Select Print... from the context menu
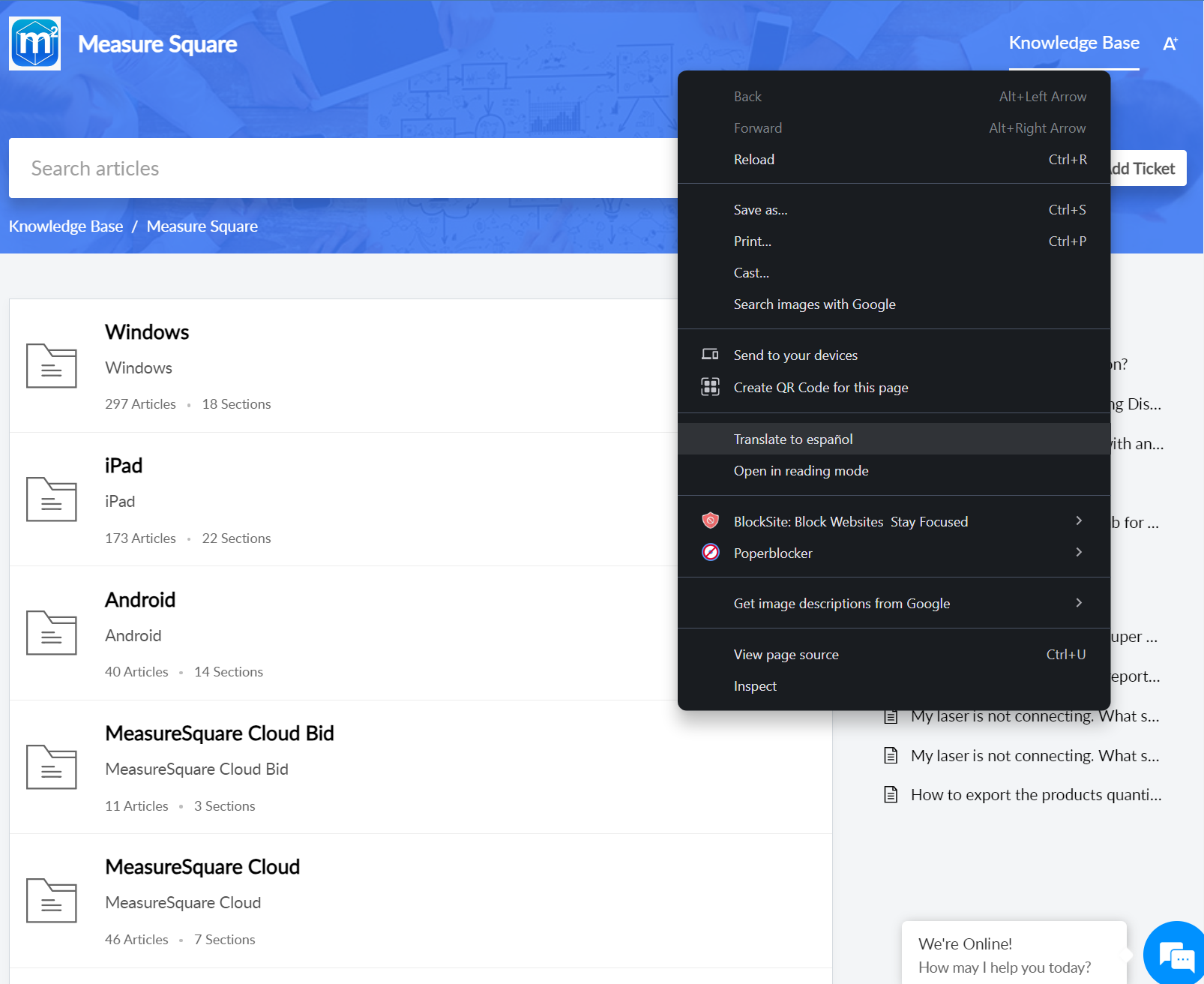 pyautogui.click(x=894, y=241)
